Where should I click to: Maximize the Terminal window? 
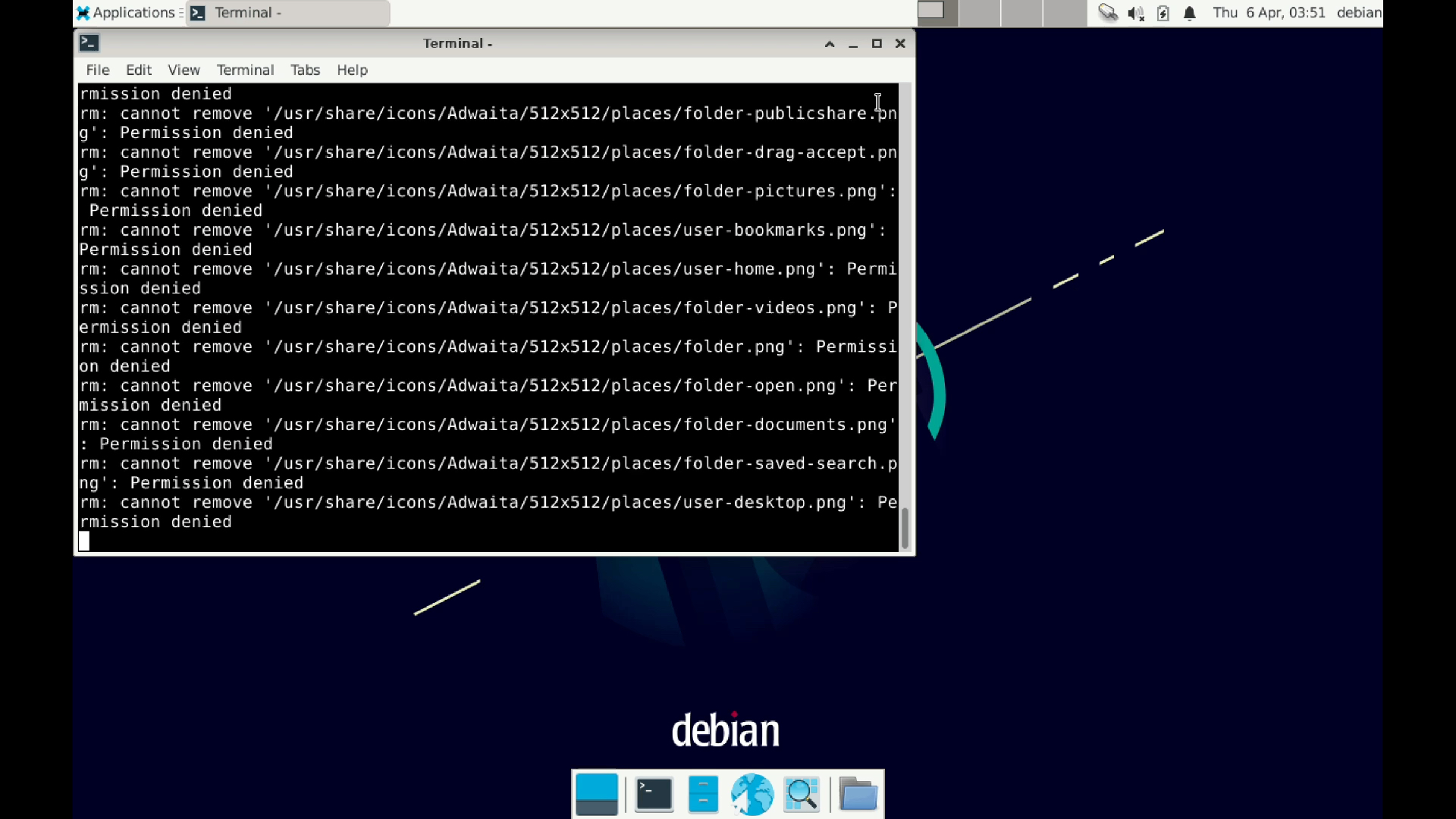[877, 44]
